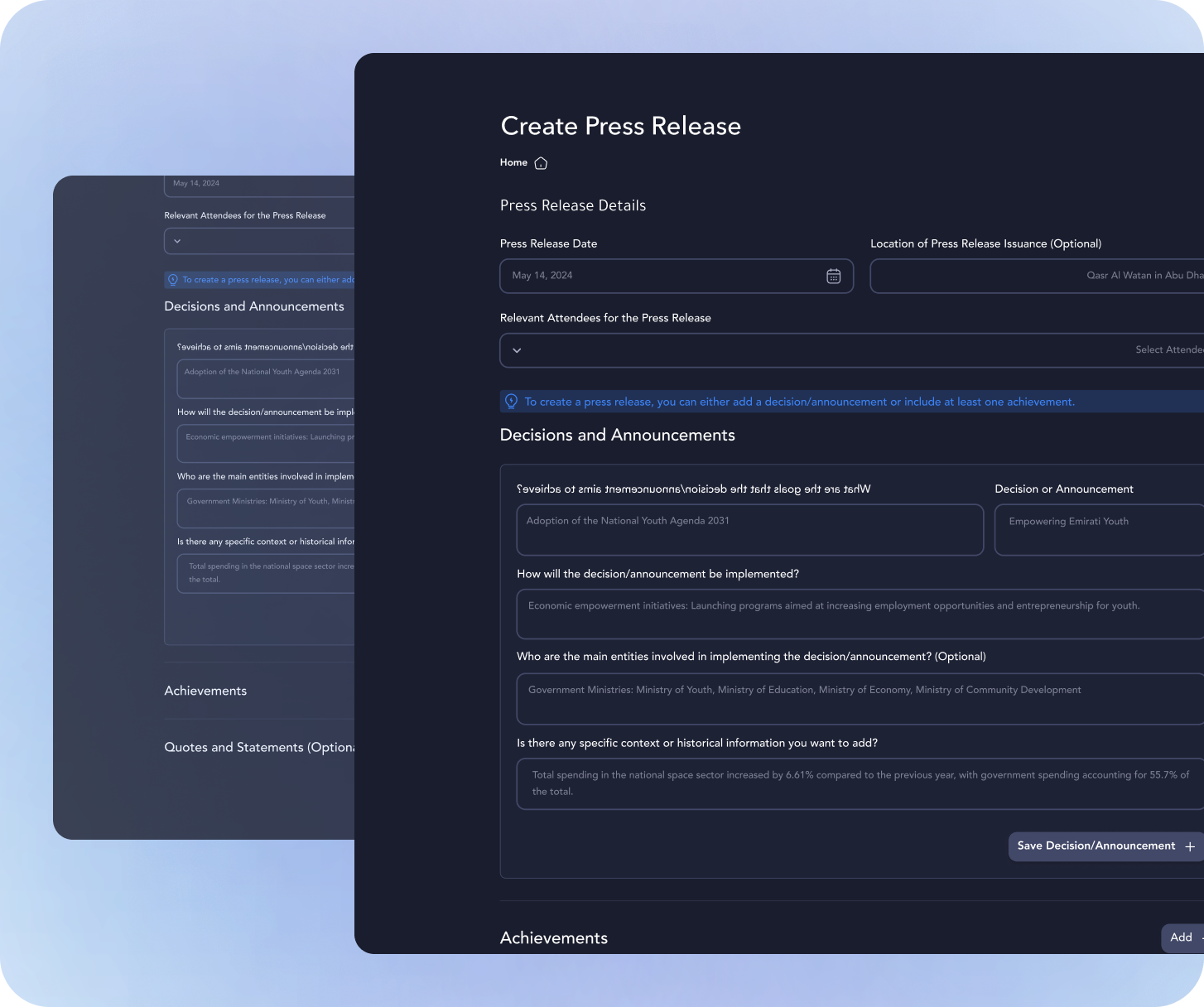Screen dimensions: 1204x1007
Task: Click the Press Release Date field in the front panel
Action: 662,276
